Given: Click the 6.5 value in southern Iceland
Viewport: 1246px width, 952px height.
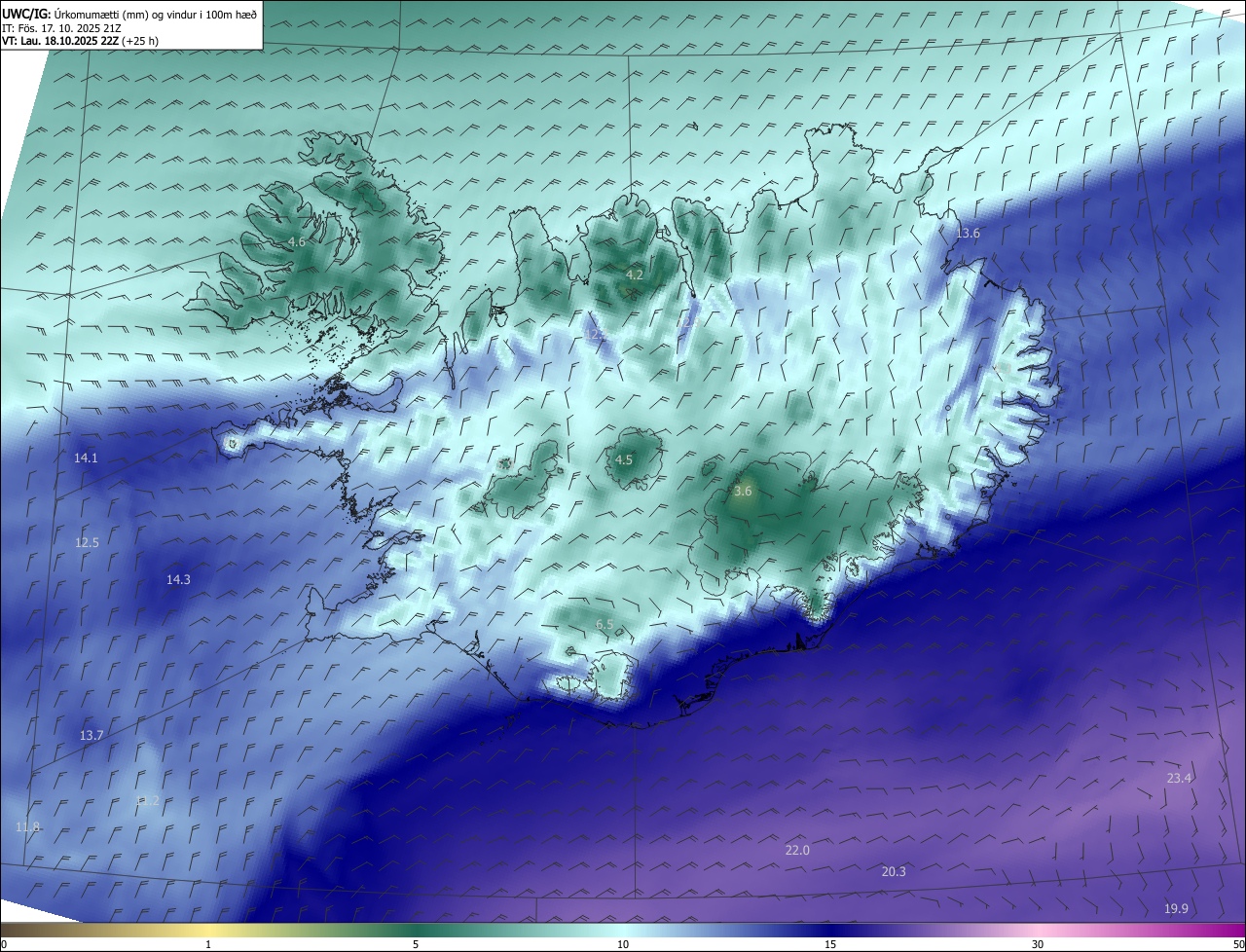Looking at the screenshot, I should tap(605, 624).
